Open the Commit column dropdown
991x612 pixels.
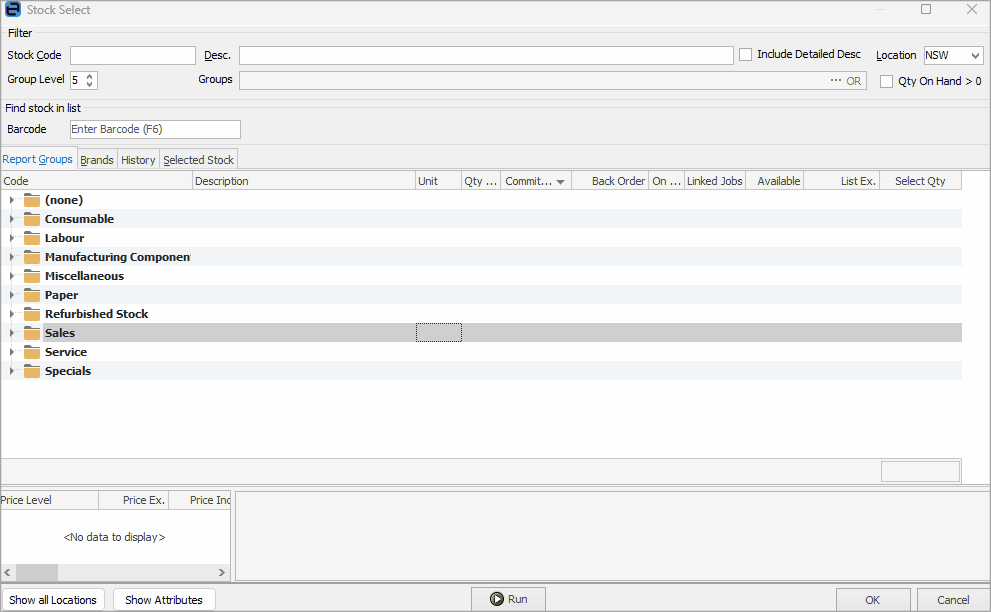(561, 181)
